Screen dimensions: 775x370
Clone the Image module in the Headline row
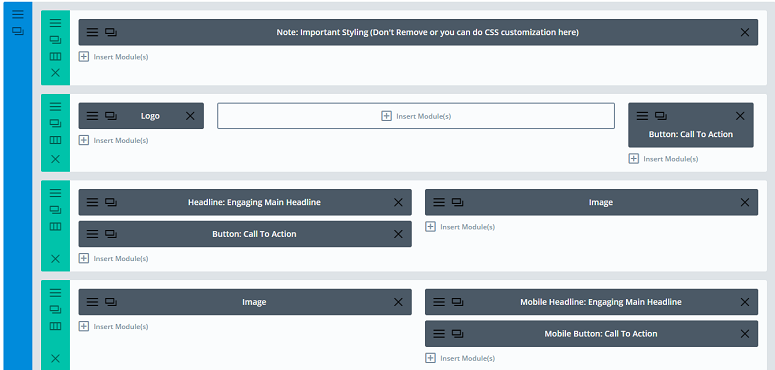pyautogui.click(x=458, y=202)
